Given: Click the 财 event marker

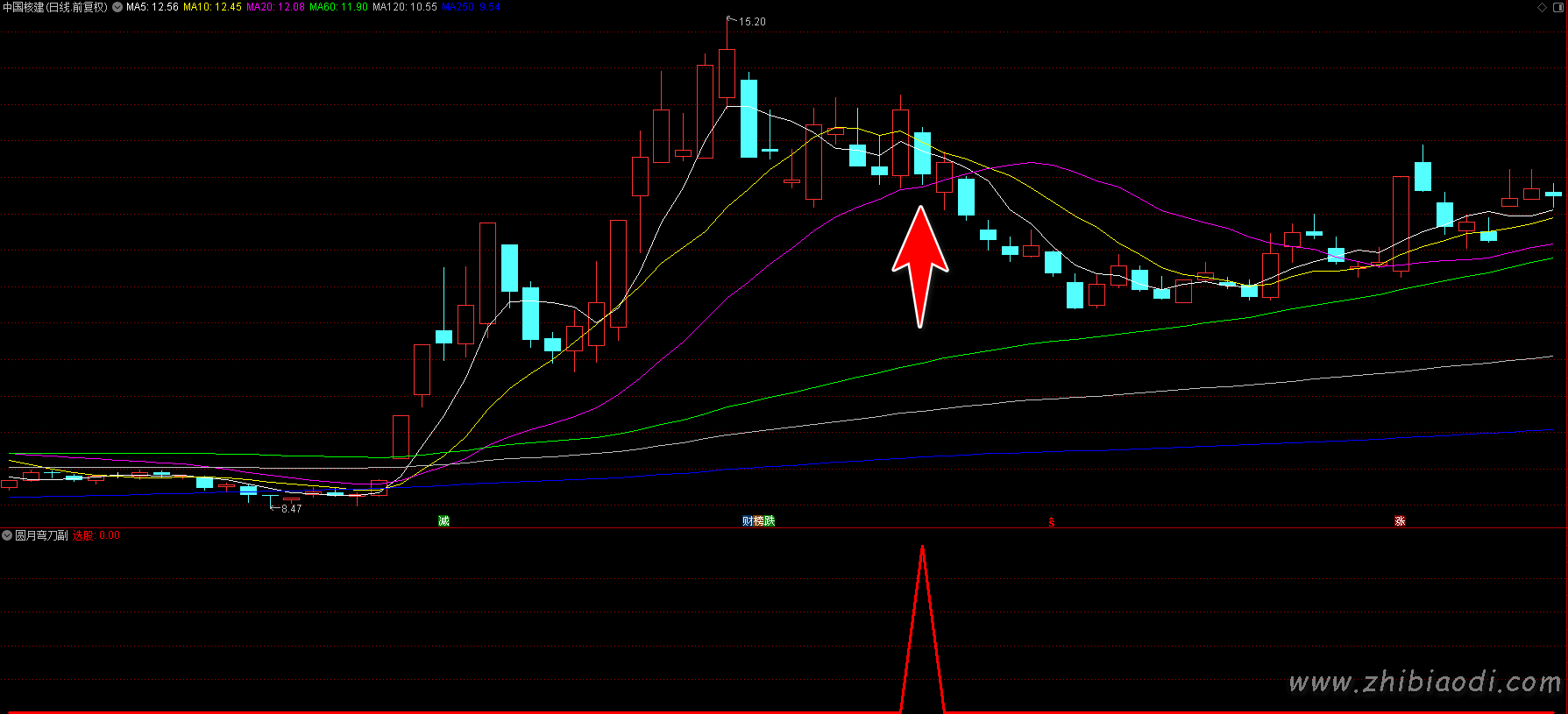Looking at the screenshot, I should [748, 521].
